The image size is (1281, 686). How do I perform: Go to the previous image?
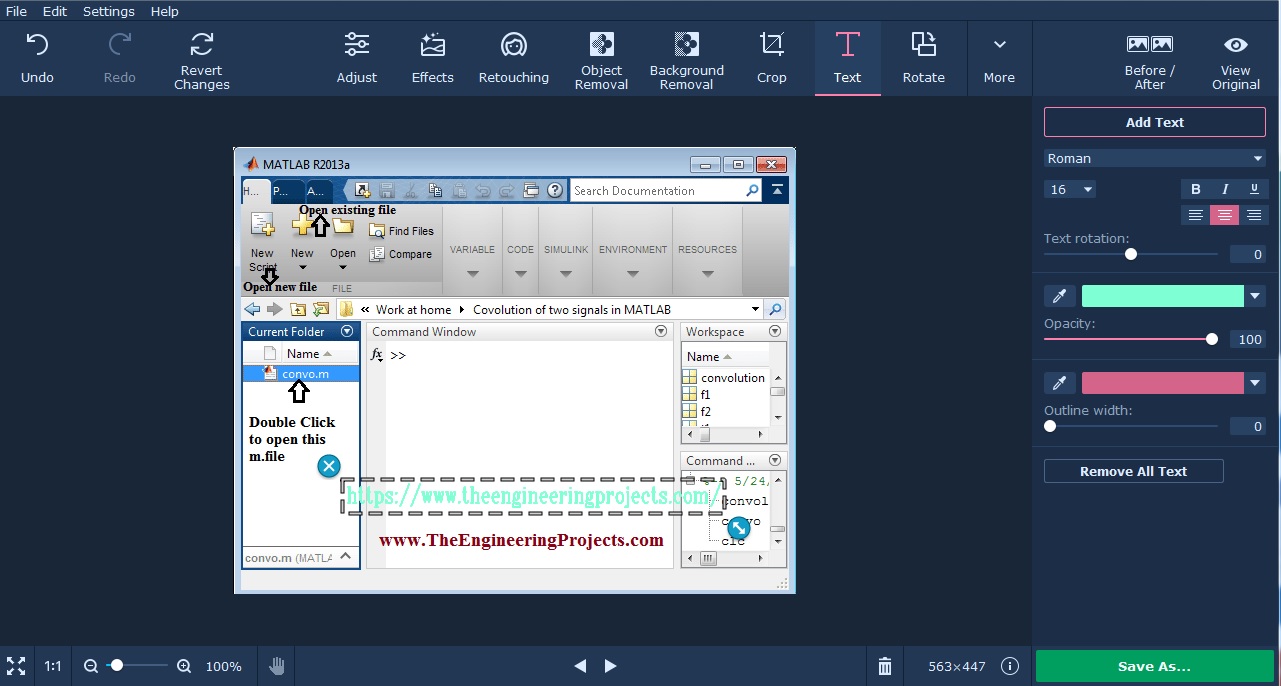(580, 666)
